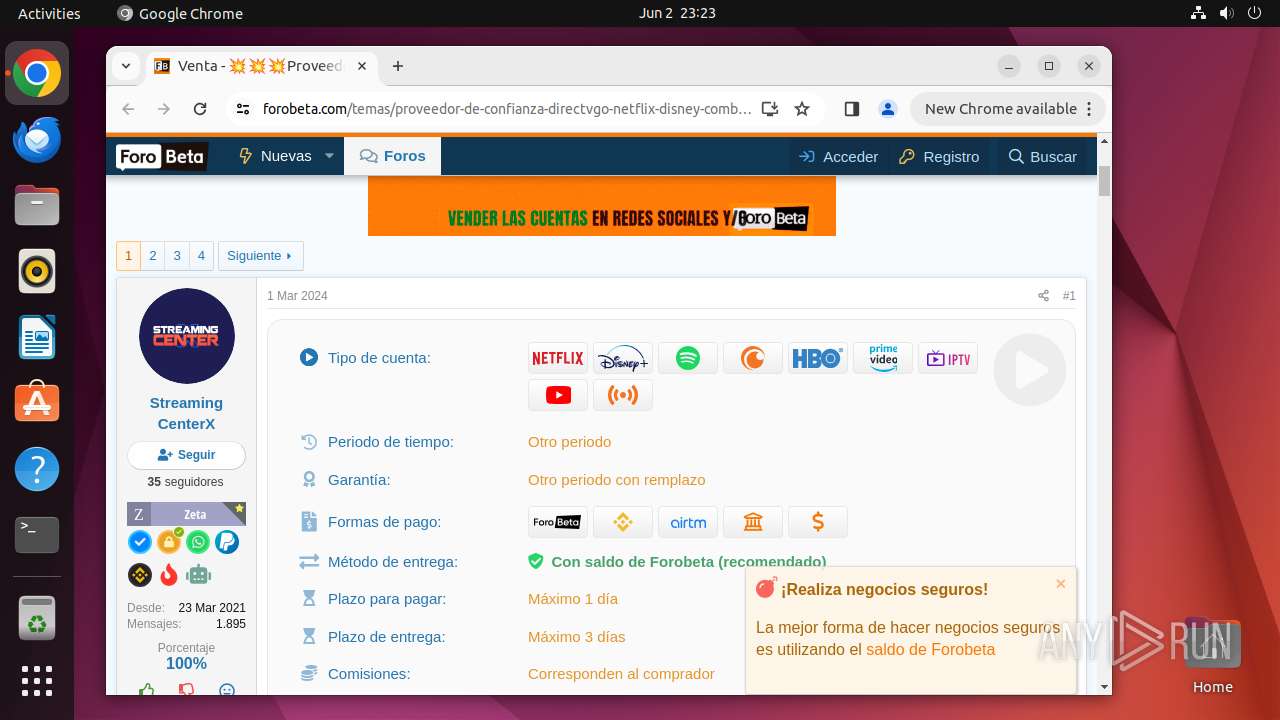Click the black Binance profile badge
1280x720 pixels.
pos(140,575)
